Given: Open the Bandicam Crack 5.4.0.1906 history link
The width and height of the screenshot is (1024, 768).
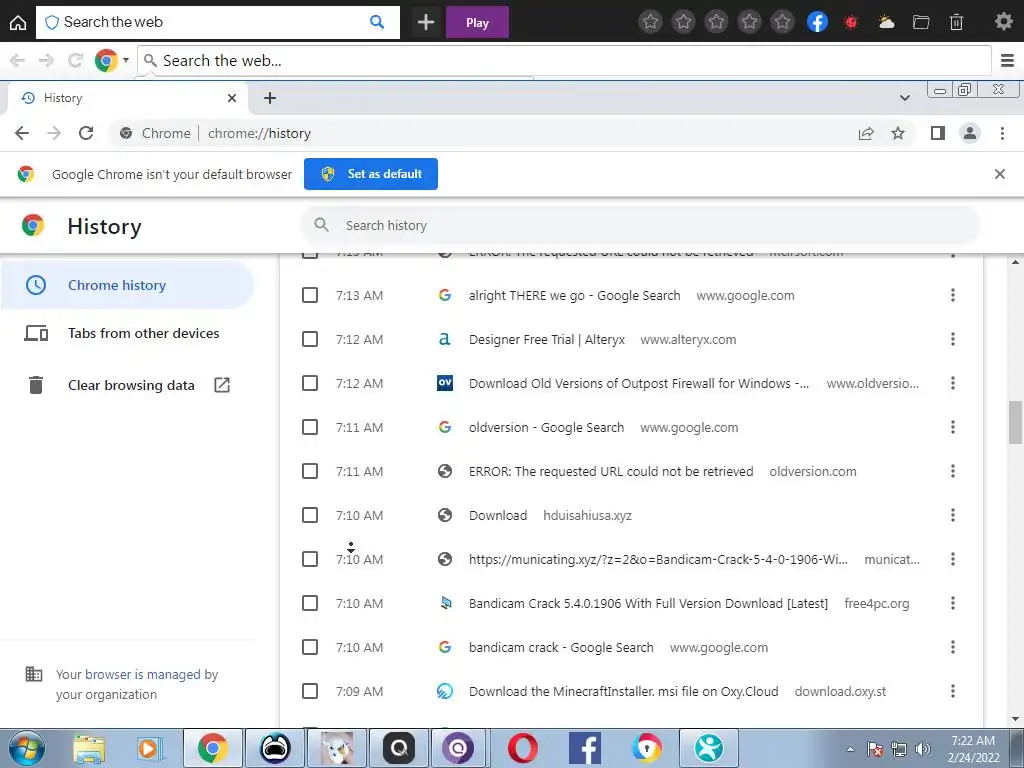Looking at the screenshot, I should coord(648,603).
